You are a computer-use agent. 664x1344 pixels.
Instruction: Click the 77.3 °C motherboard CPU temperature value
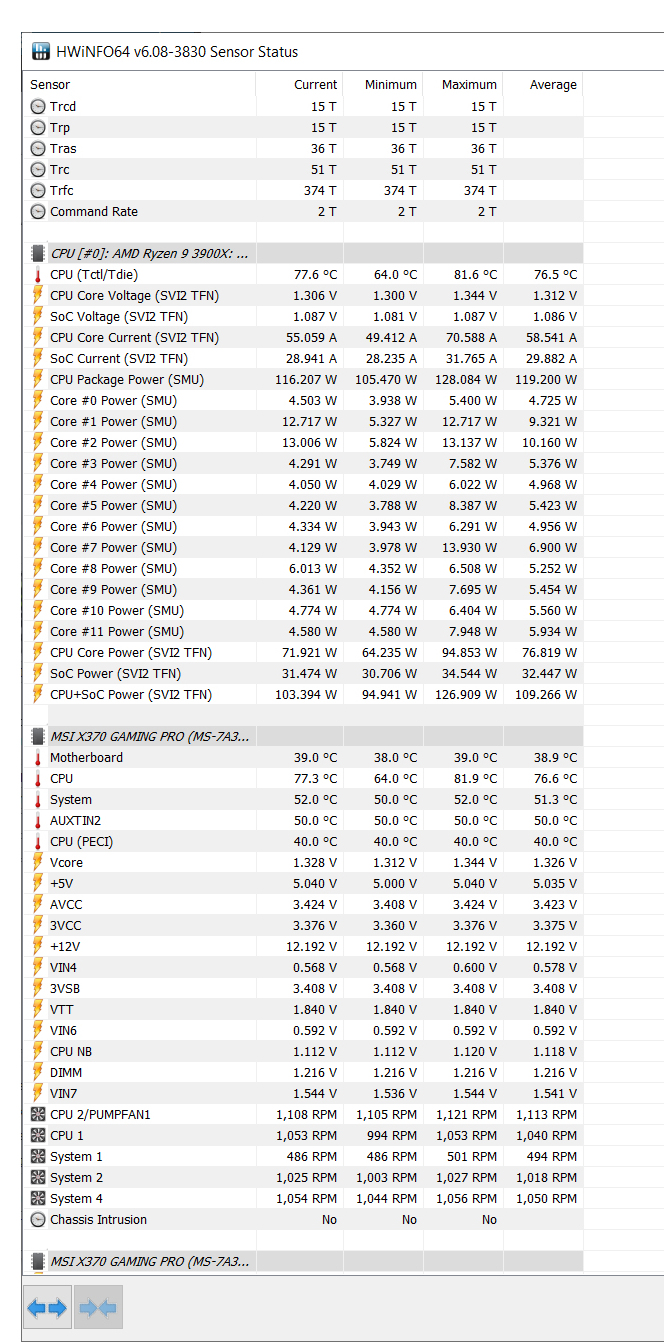pos(315,778)
